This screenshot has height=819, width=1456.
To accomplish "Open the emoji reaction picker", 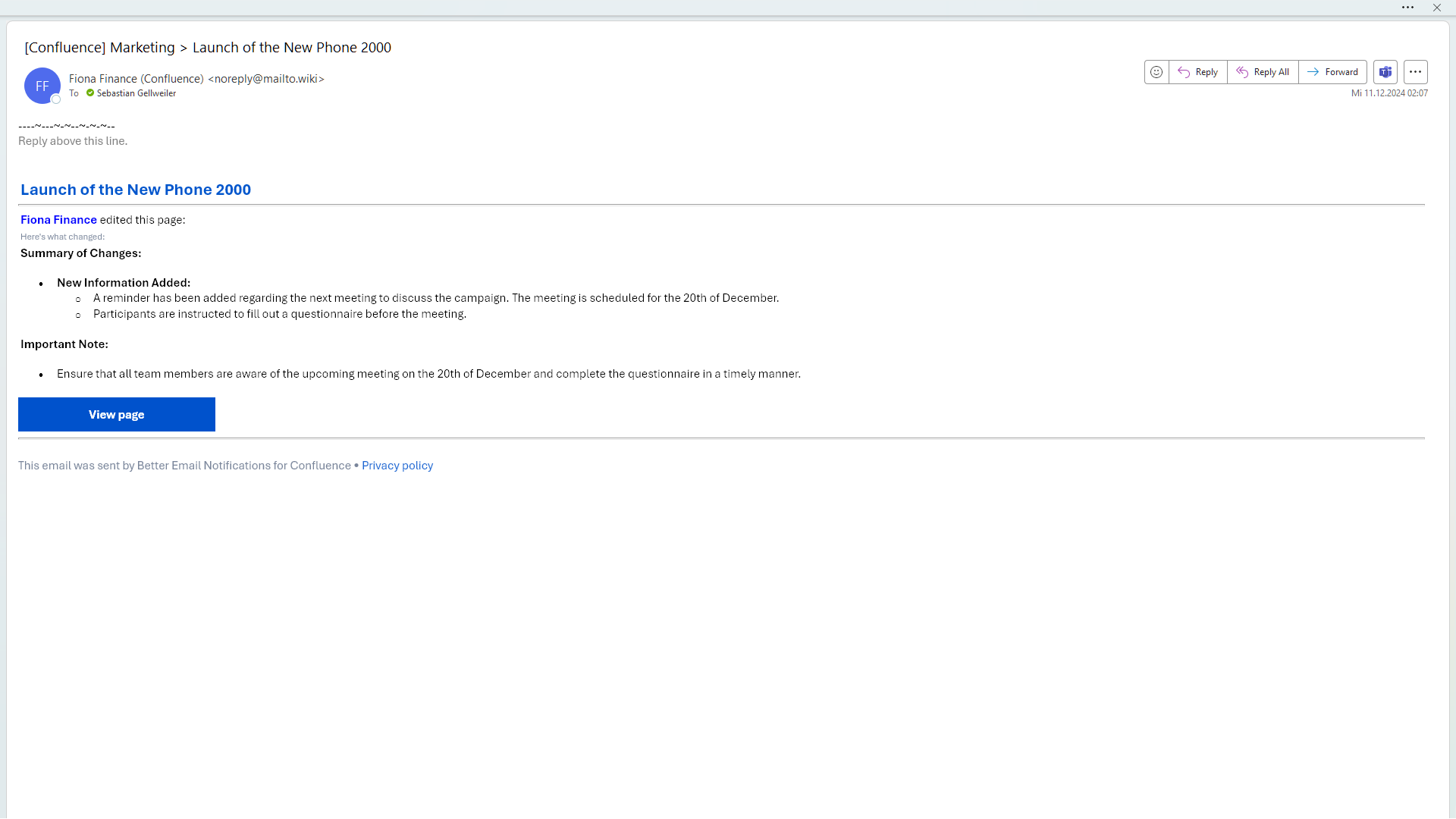I will click(1156, 72).
